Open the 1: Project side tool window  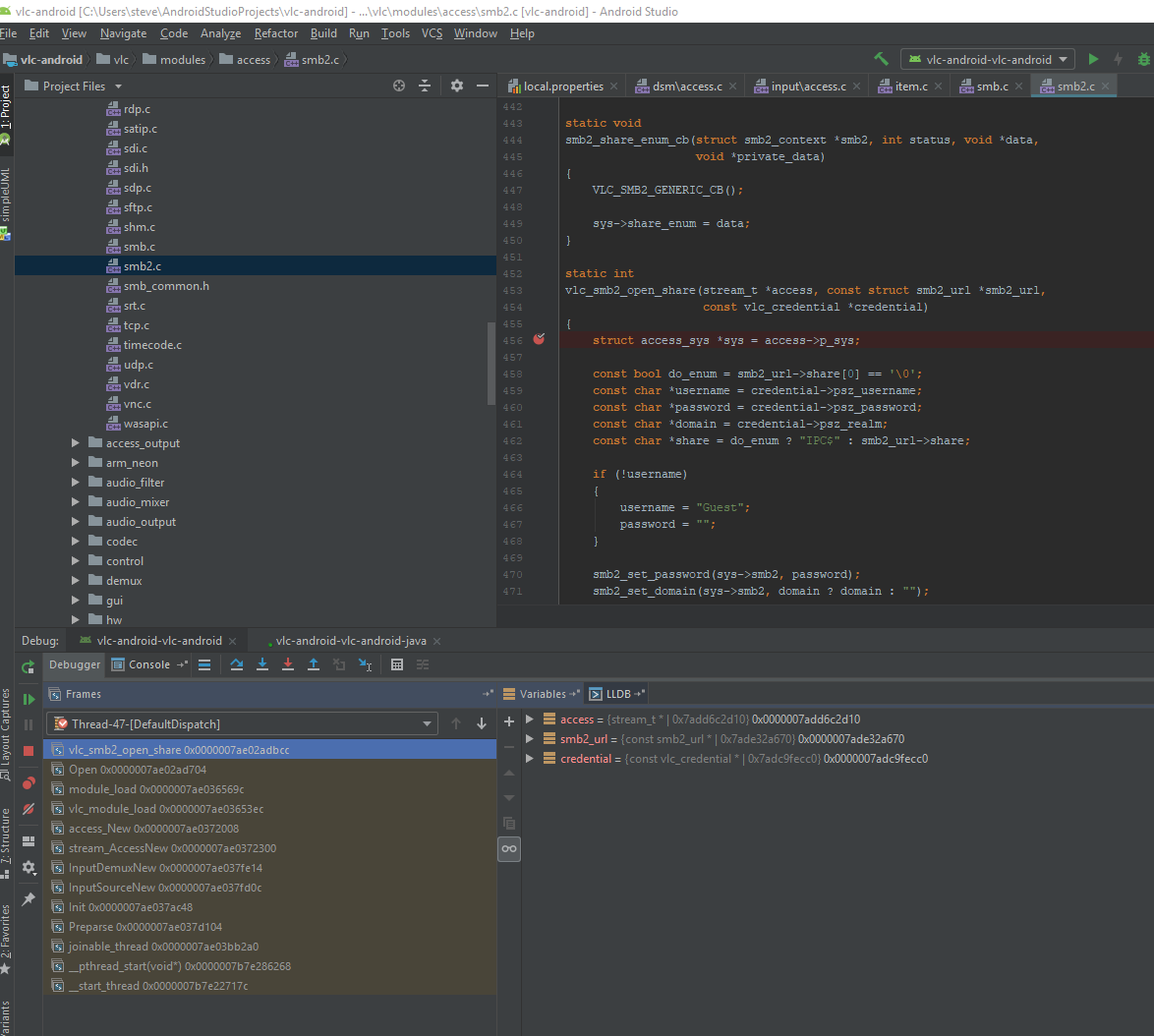6,114
